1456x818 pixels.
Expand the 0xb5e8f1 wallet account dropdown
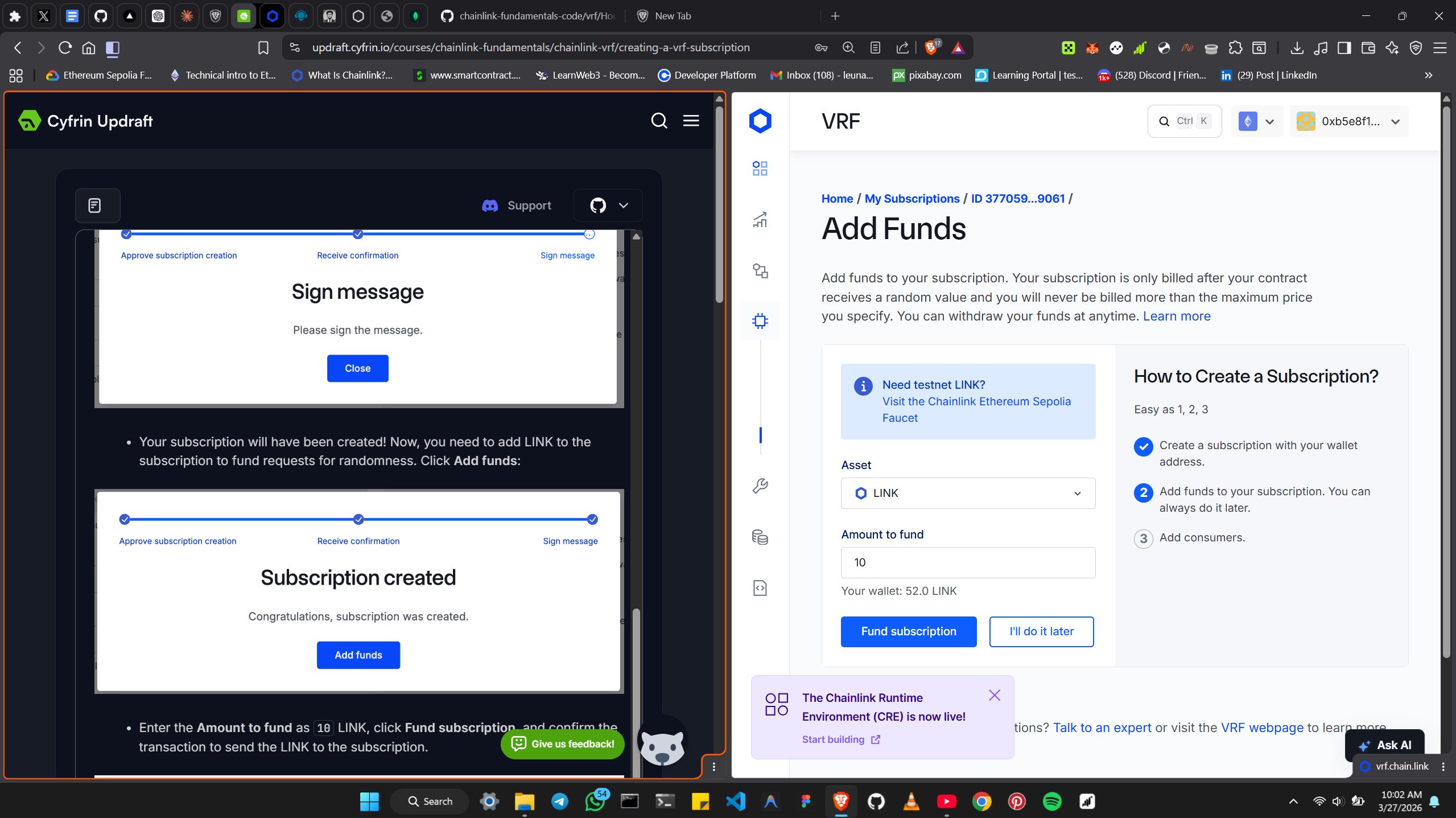point(1348,121)
